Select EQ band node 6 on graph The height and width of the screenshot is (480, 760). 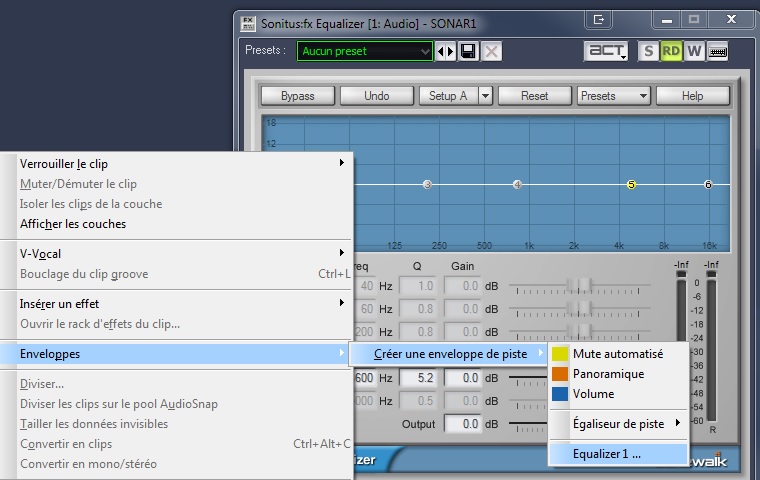[x=708, y=185]
